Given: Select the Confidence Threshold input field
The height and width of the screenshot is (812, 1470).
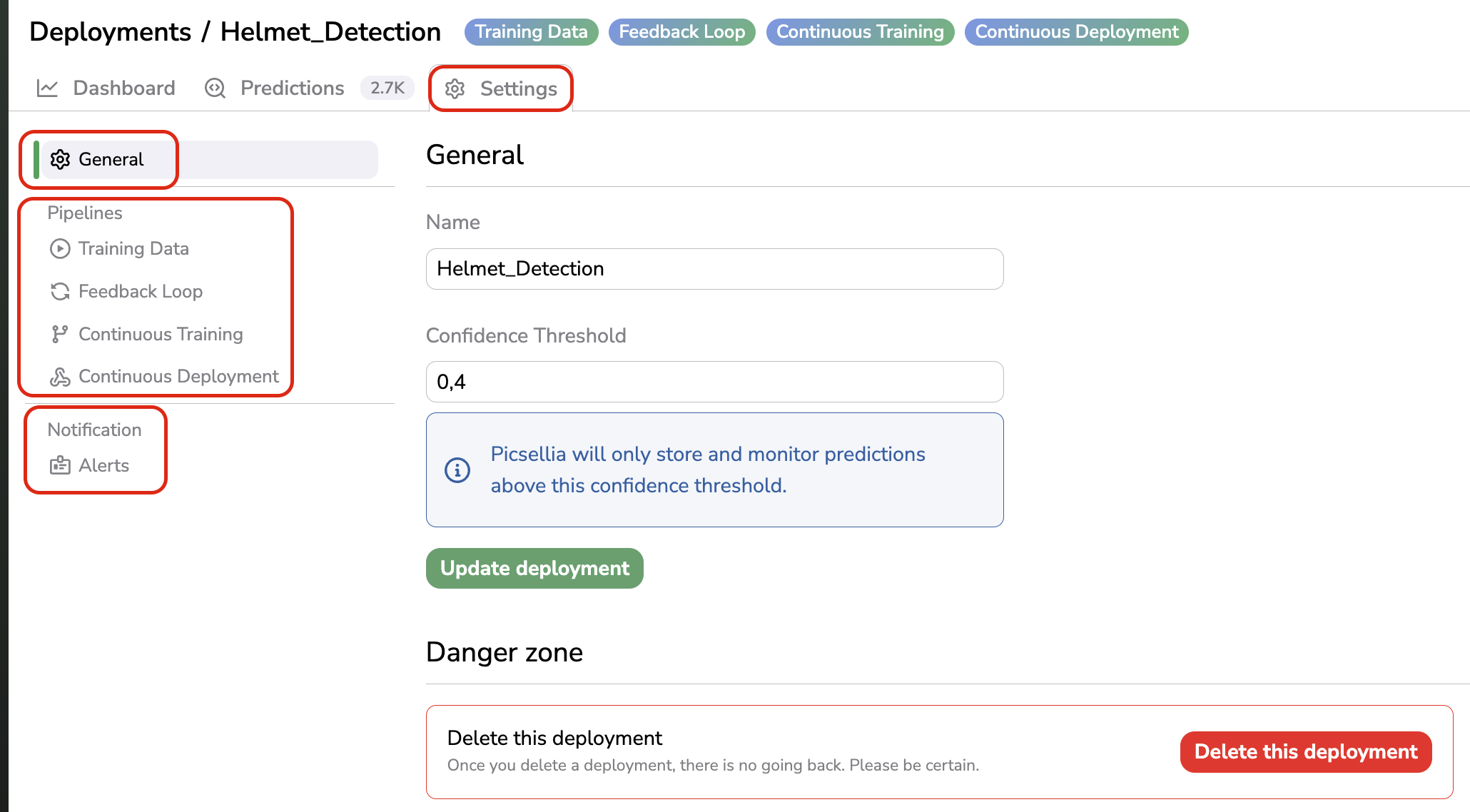Looking at the screenshot, I should coord(714,381).
